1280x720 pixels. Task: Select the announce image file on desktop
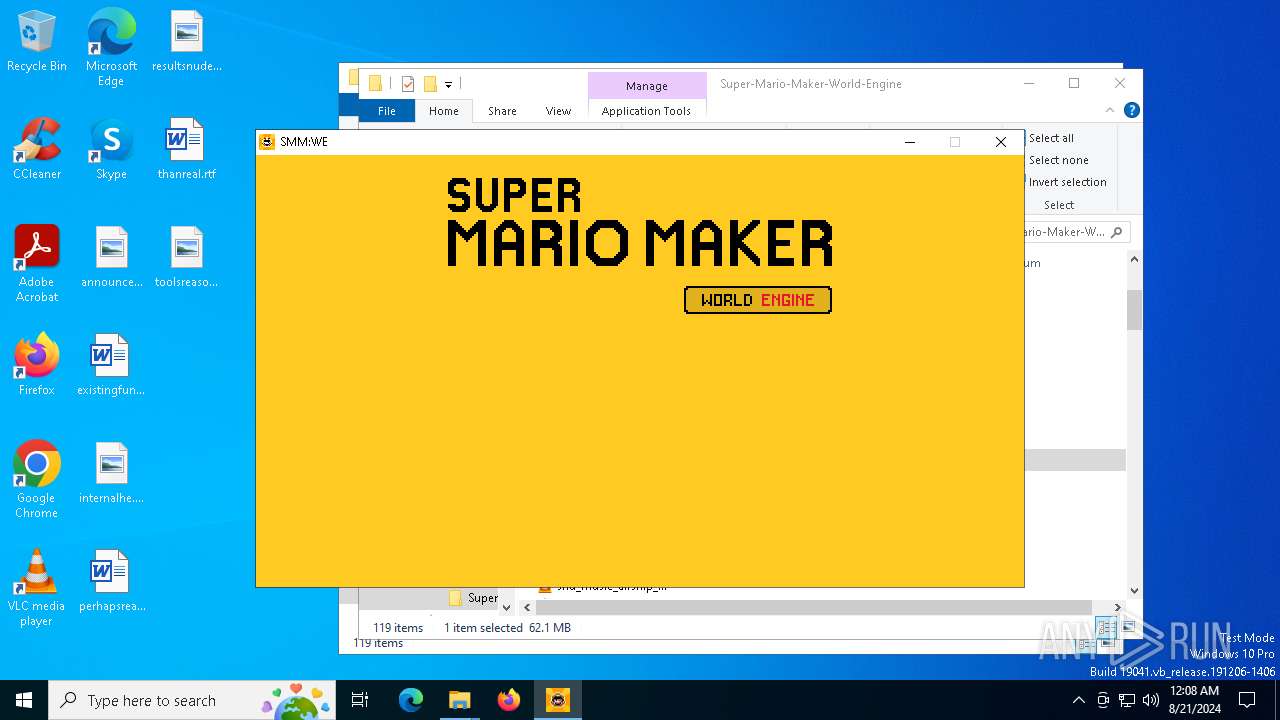tap(111, 258)
